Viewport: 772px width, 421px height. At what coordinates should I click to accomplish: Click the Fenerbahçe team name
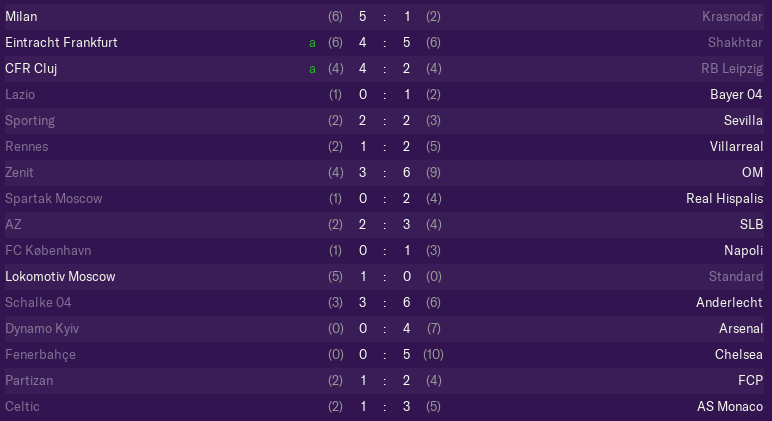click(x=40, y=355)
